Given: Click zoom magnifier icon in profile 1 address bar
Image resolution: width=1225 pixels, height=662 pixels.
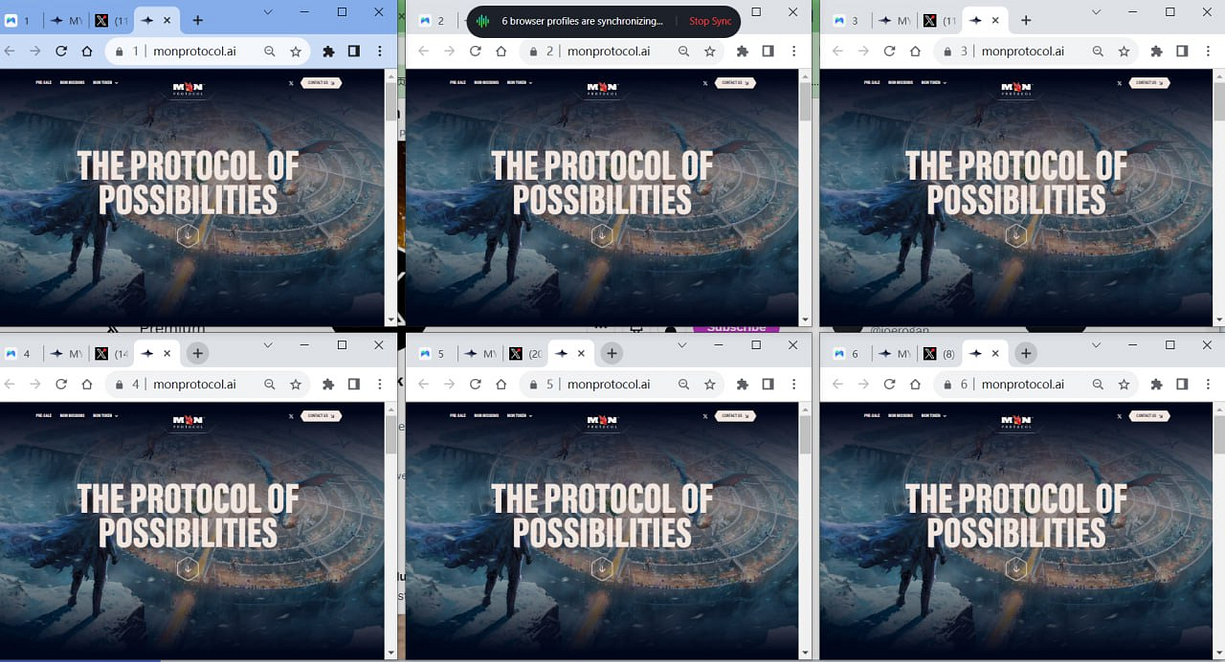Looking at the screenshot, I should click(x=270, y=51).
